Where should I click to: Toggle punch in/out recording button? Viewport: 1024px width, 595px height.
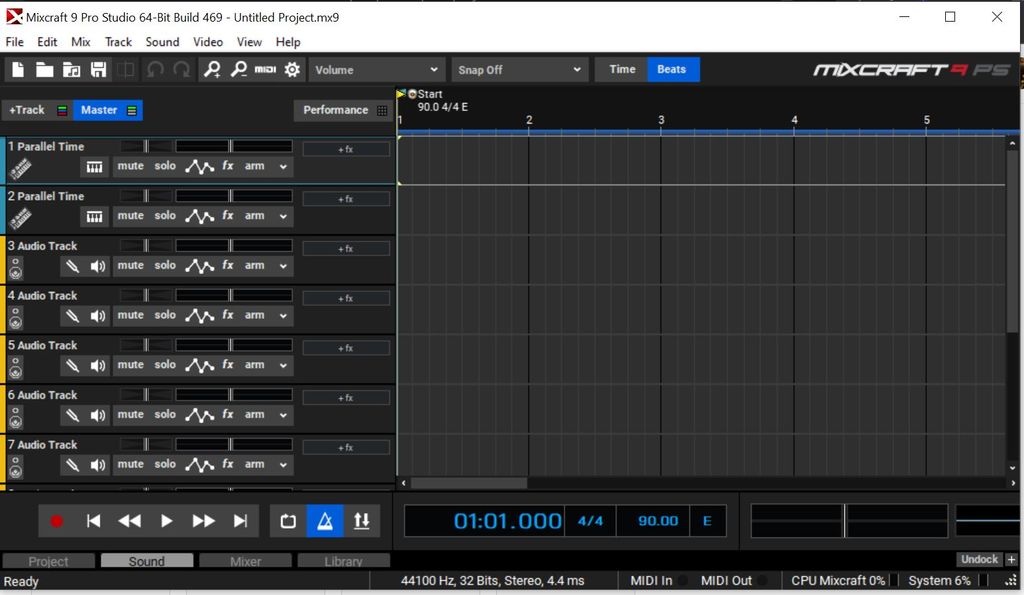[x=361, y=521]
